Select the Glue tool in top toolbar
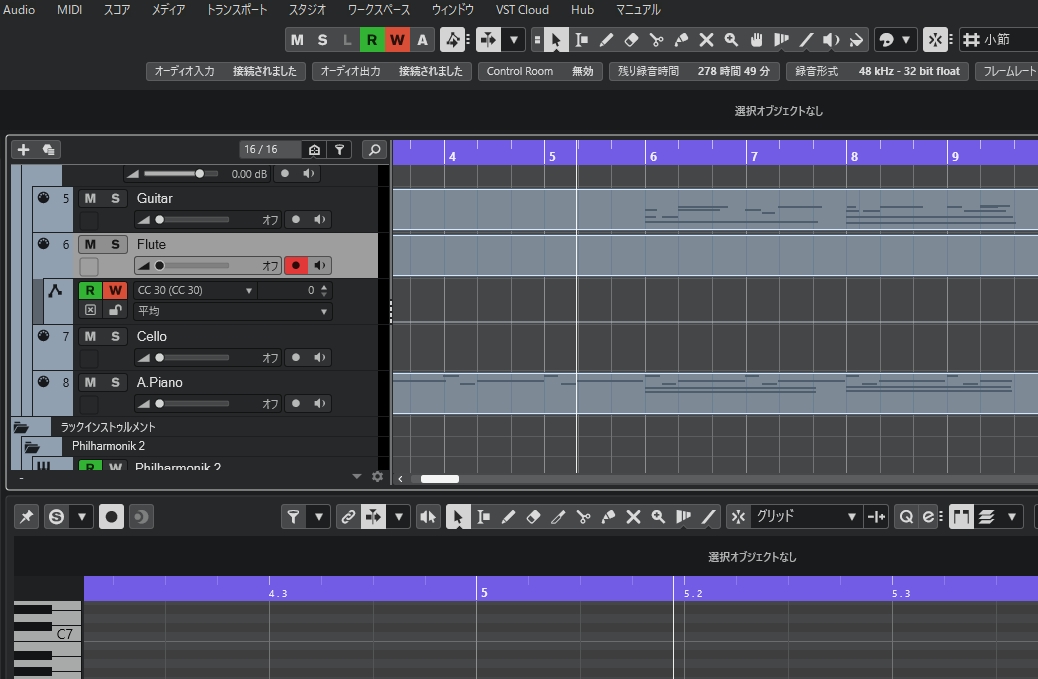1038x679 pixels. (681, 40)
